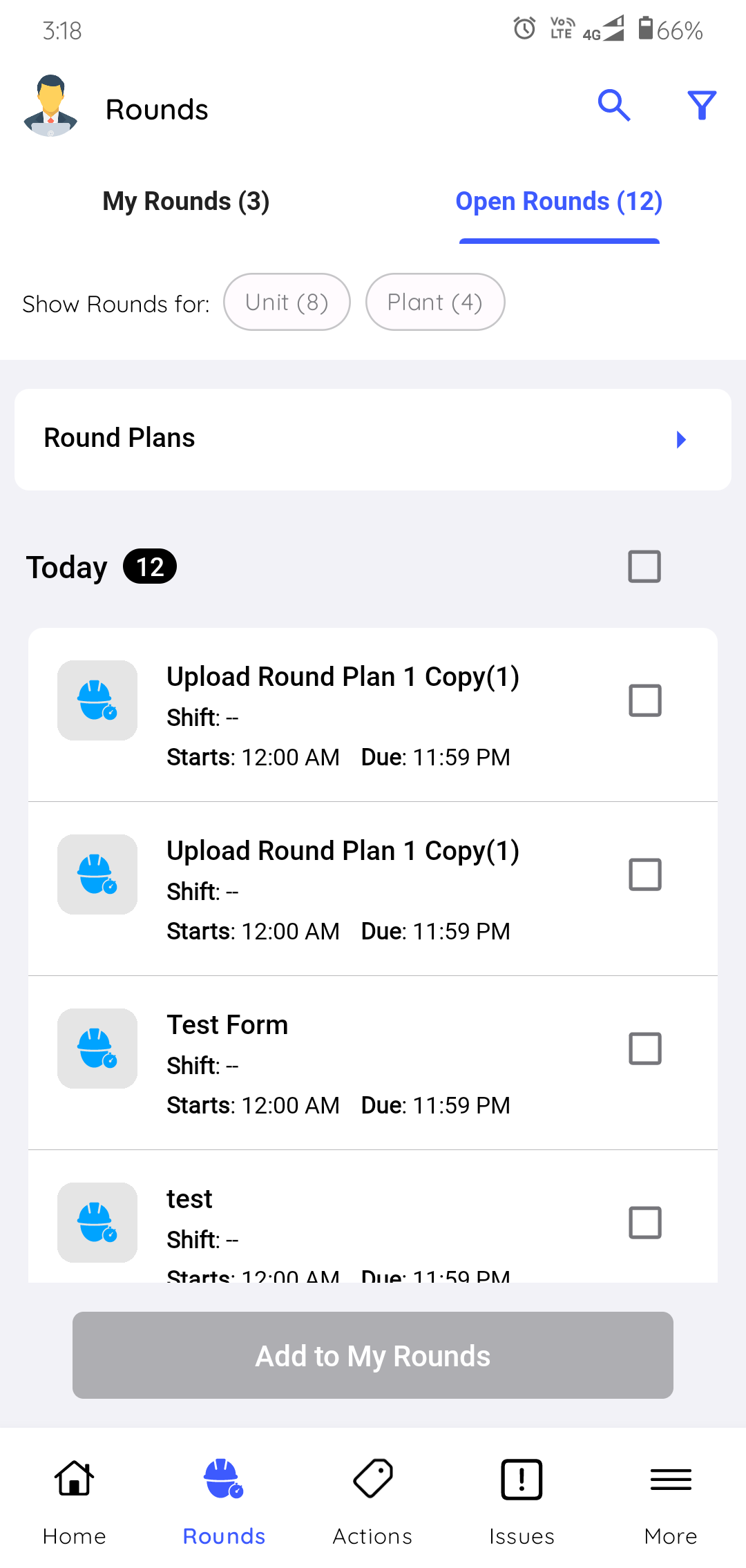The height and width of the screenshot is (1568, 746).
Task: Filter rounds by Unit (8) chip
Action: click(287, 303)
